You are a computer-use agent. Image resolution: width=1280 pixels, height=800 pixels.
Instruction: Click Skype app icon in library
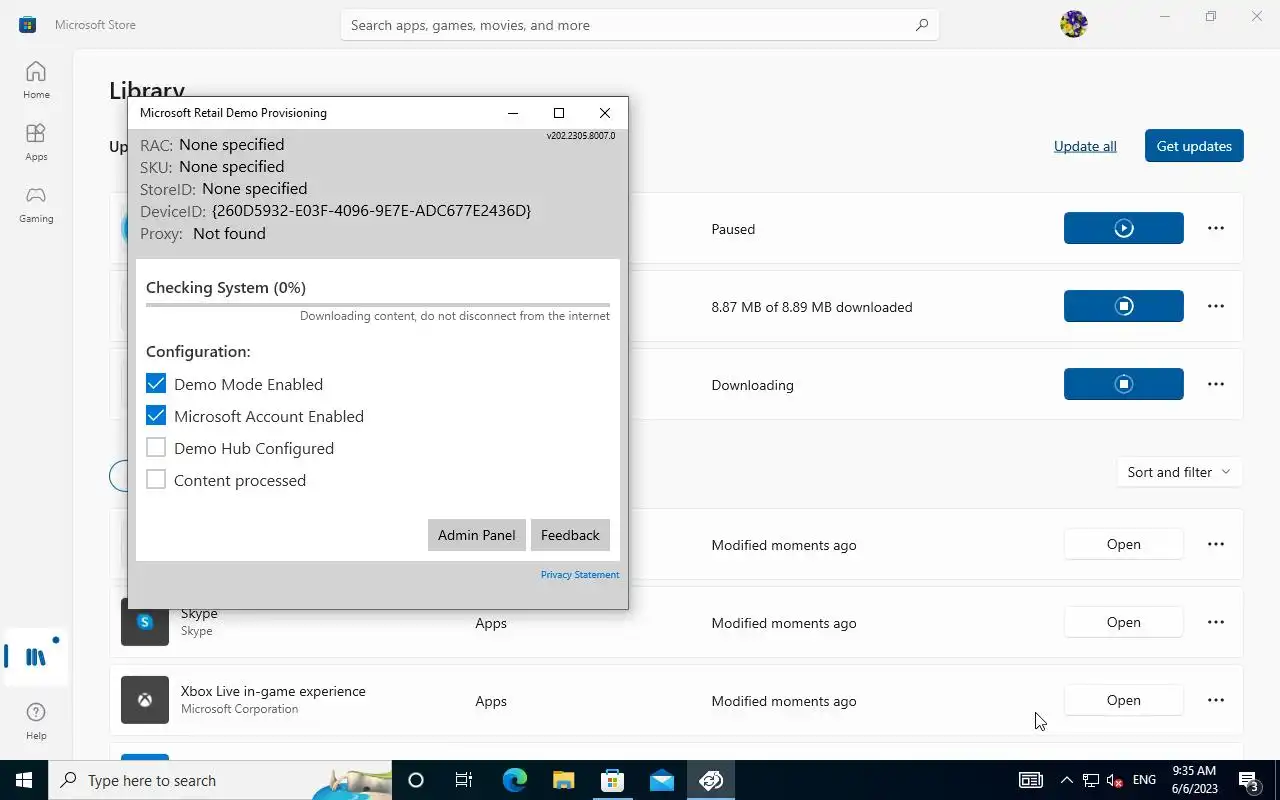click(145, 622)
